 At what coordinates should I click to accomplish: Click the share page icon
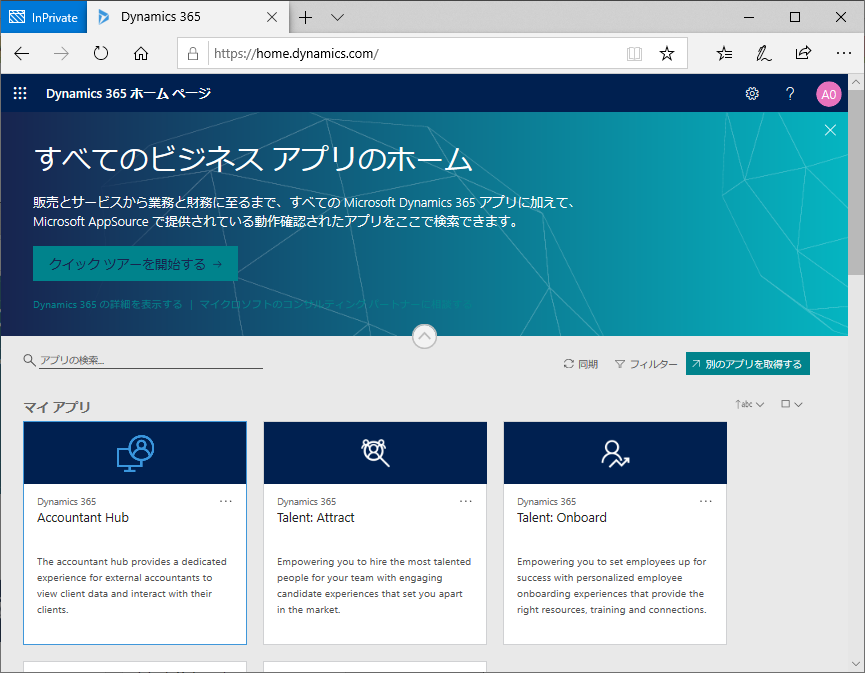803,53
